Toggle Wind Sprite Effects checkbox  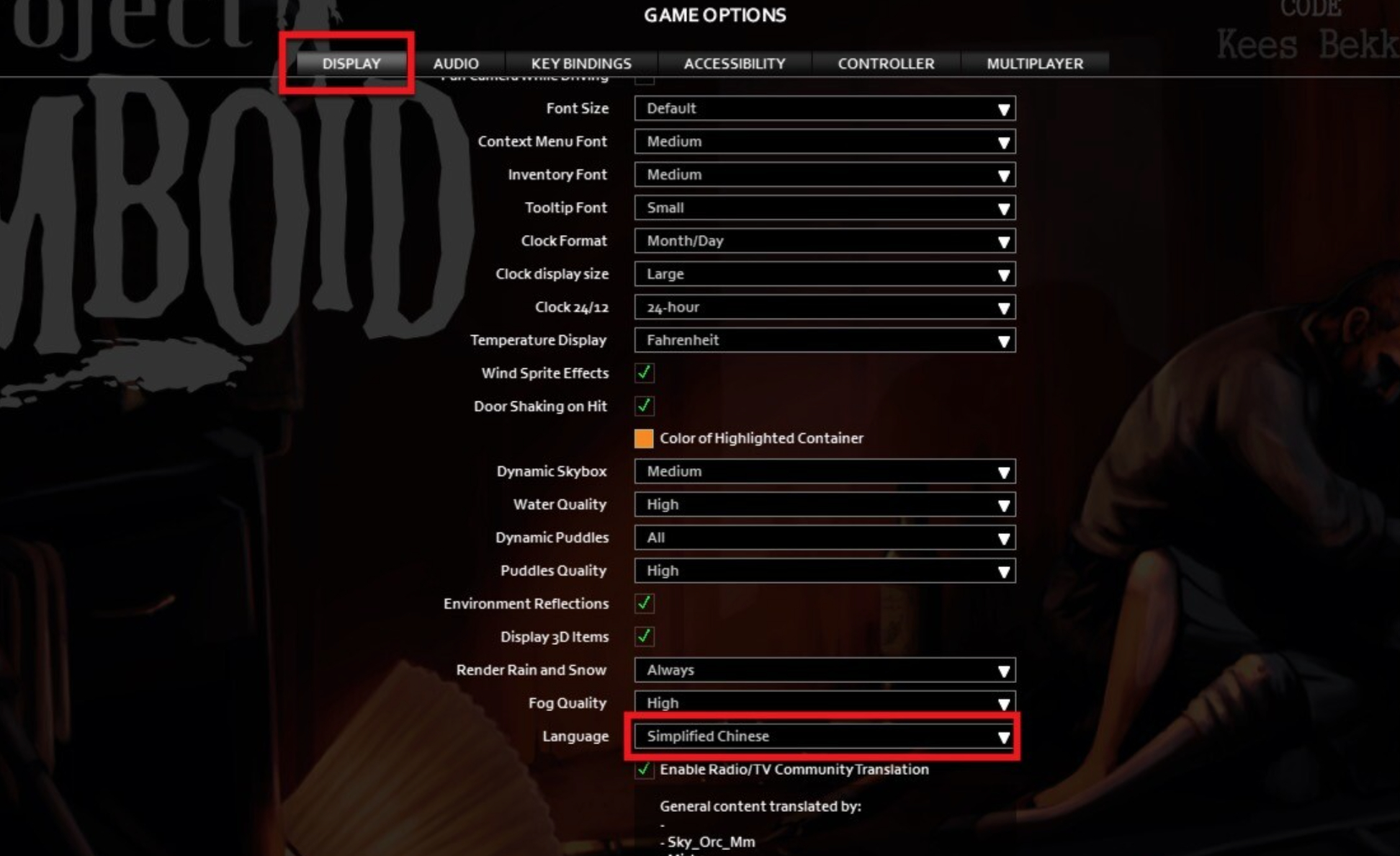pyautogui.click(x=644, y=373)
